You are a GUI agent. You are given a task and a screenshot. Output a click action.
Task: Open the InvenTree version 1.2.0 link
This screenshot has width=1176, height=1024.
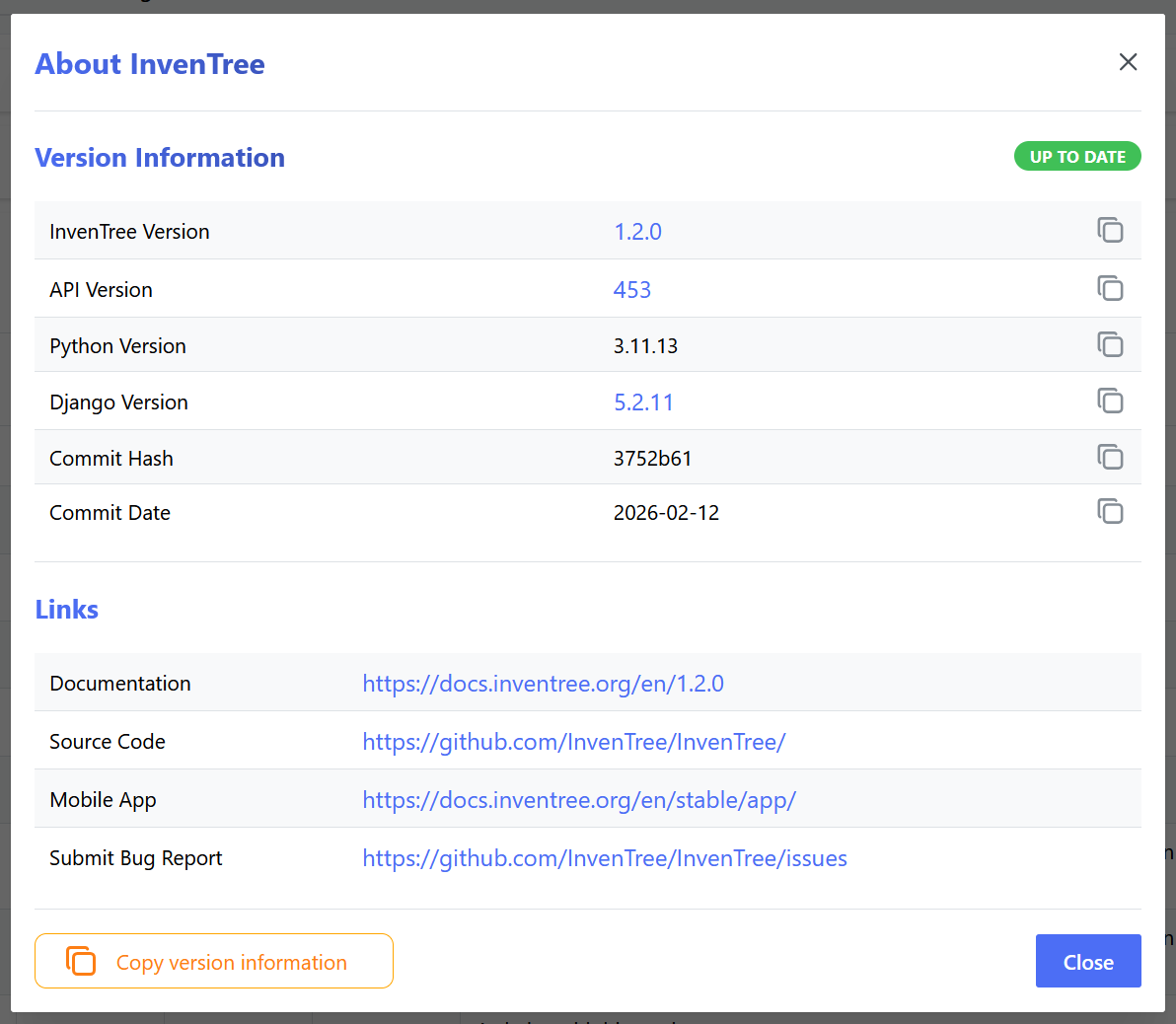pyautogui.click(x=637, y=232)
